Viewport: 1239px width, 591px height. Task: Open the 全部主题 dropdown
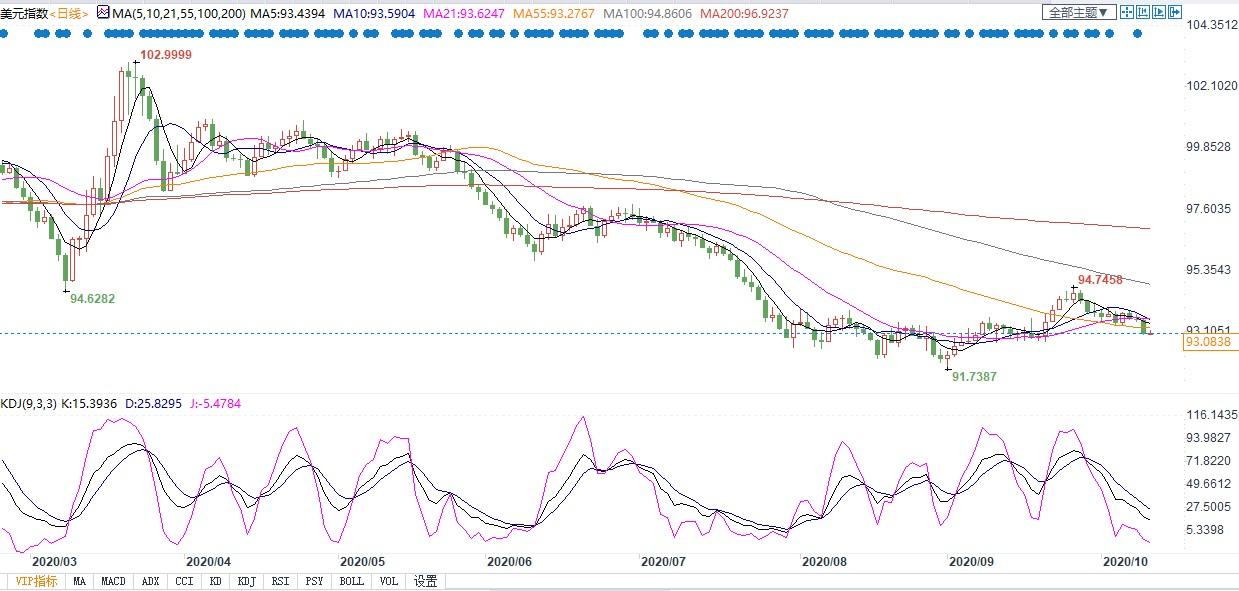point(1077,13)
